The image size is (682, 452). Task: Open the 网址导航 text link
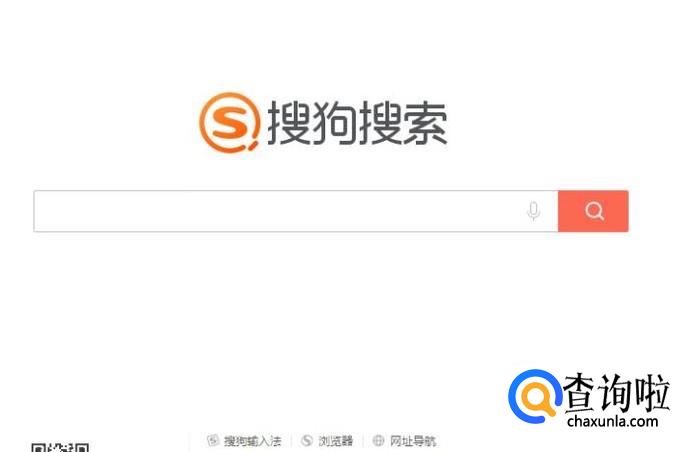tap(413, 441)
